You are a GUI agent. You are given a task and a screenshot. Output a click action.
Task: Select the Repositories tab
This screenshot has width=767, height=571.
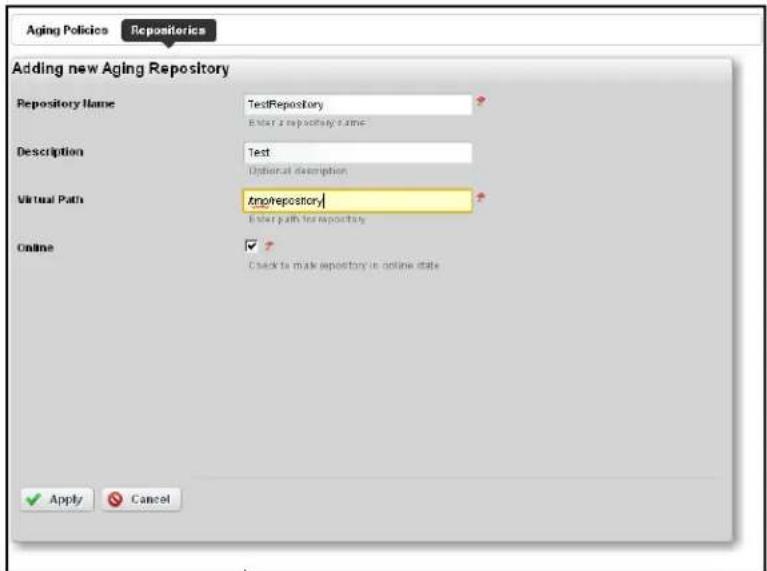click(x=168, y=30)
